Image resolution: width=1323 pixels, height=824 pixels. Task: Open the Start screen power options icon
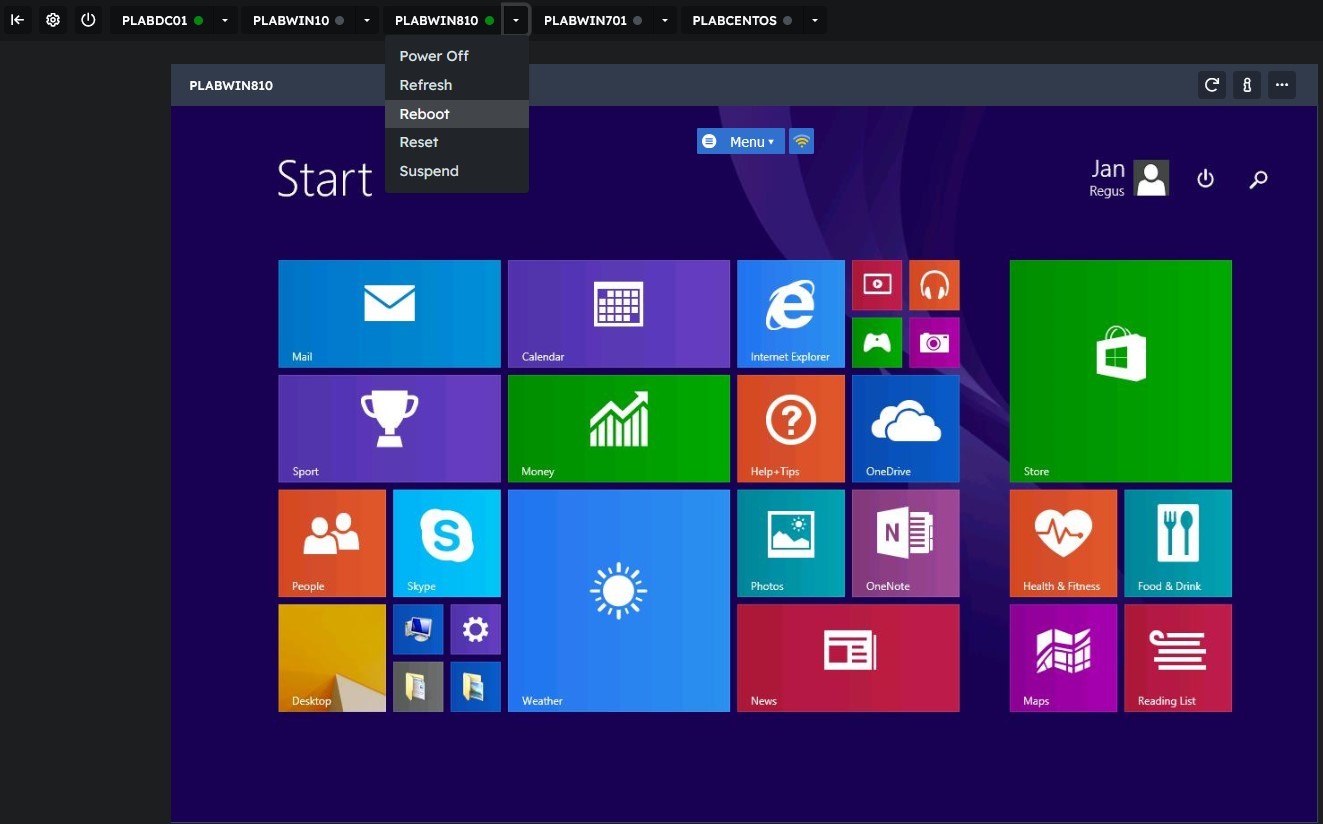tap(1205, 179)
